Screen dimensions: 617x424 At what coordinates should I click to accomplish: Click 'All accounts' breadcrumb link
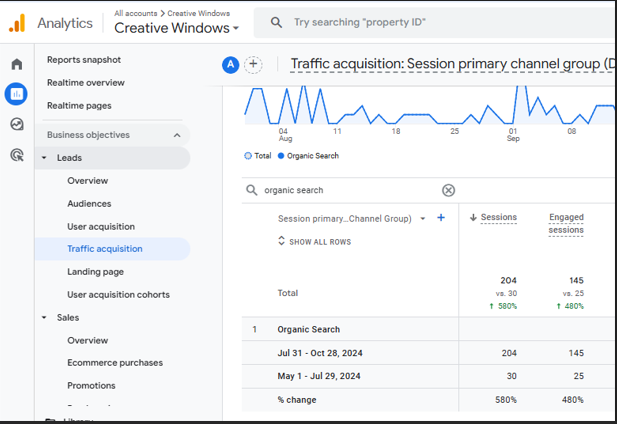point(136,13)
